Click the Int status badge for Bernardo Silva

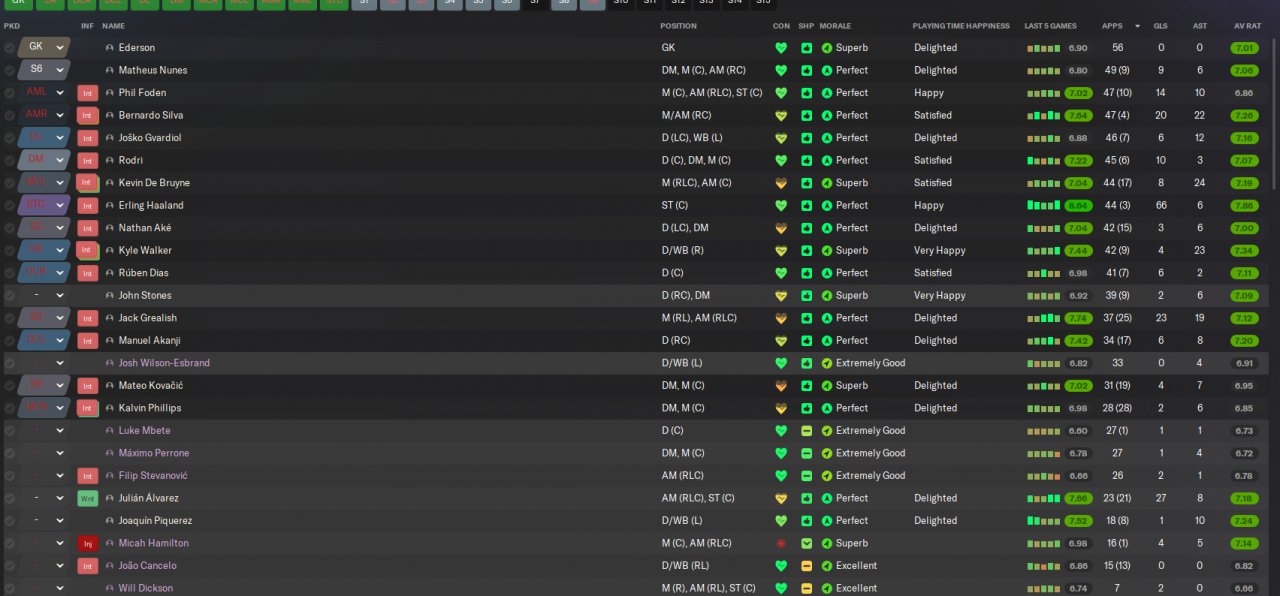point(88,115)
